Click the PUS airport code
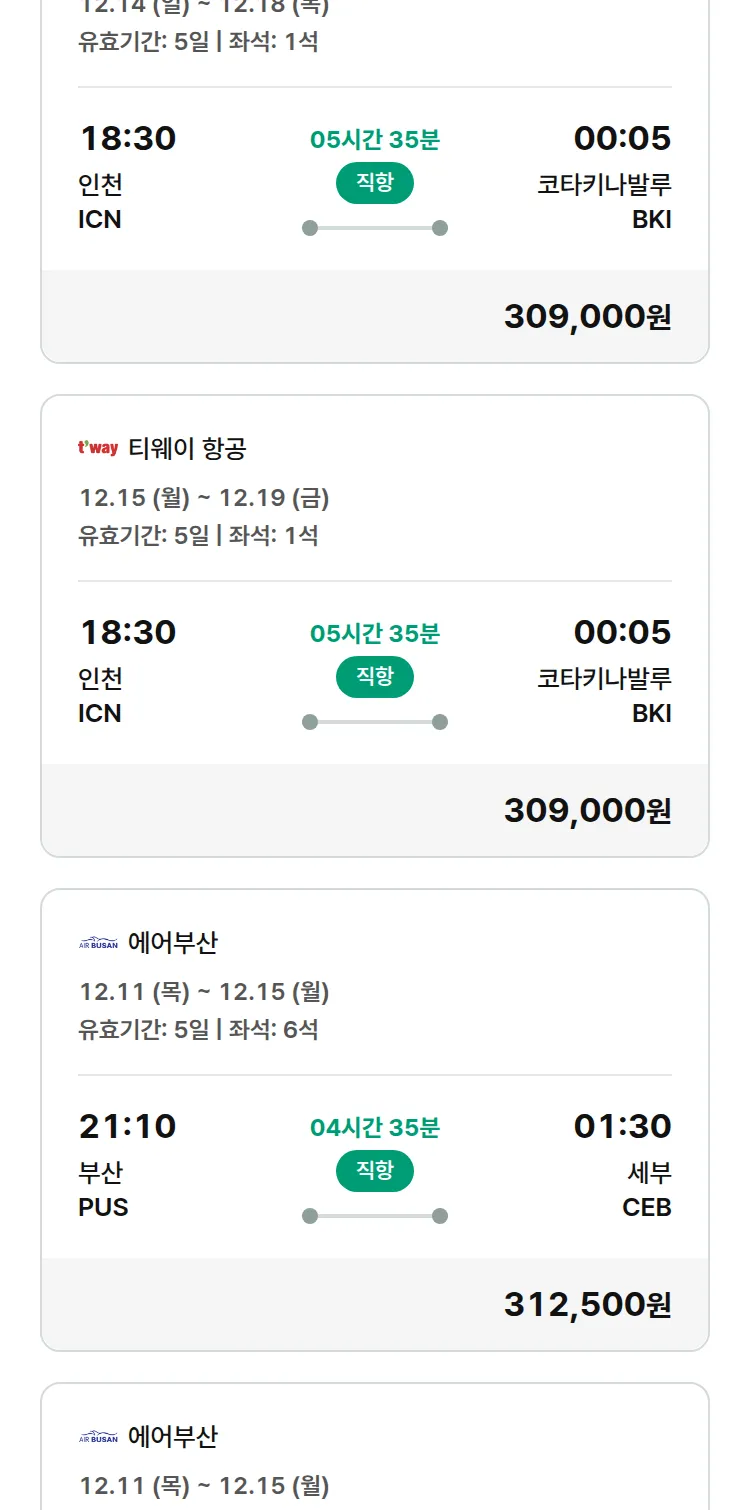Image resolution: width=750 pixels, height=1510 pixels. click(104, 1207)
